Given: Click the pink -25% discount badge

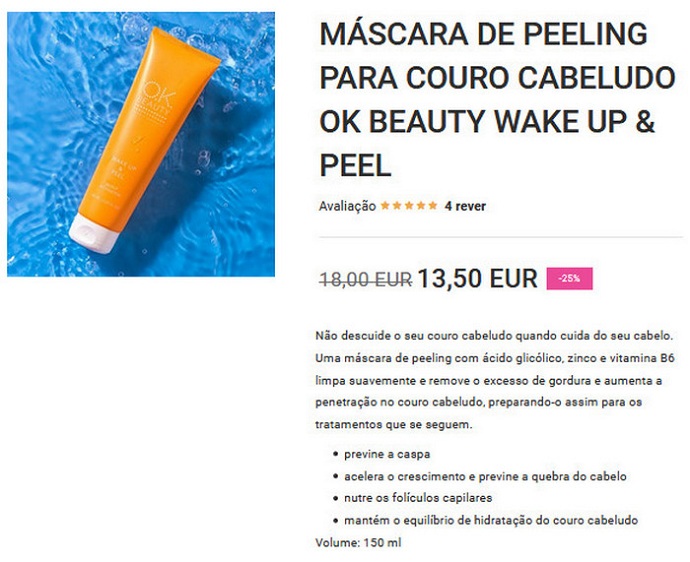Looking at the screenshot, I should (x=569, y=278).
